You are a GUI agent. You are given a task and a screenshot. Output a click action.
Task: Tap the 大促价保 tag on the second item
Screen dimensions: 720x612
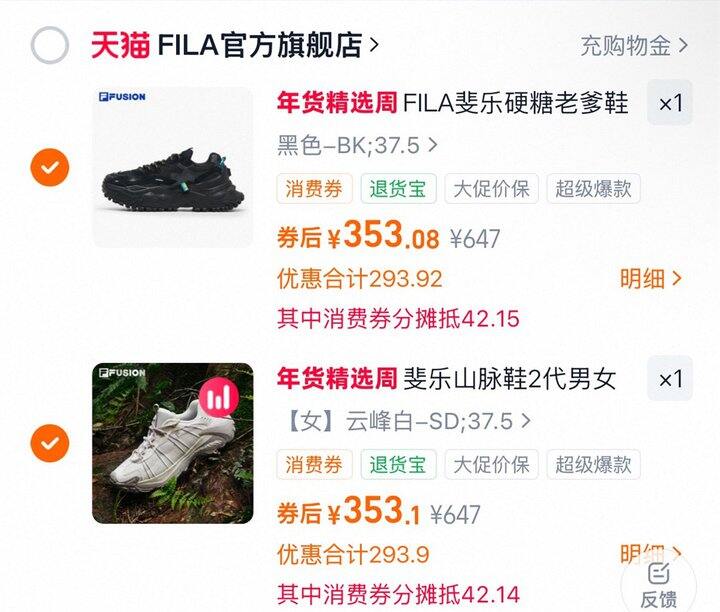click(491, 465)
